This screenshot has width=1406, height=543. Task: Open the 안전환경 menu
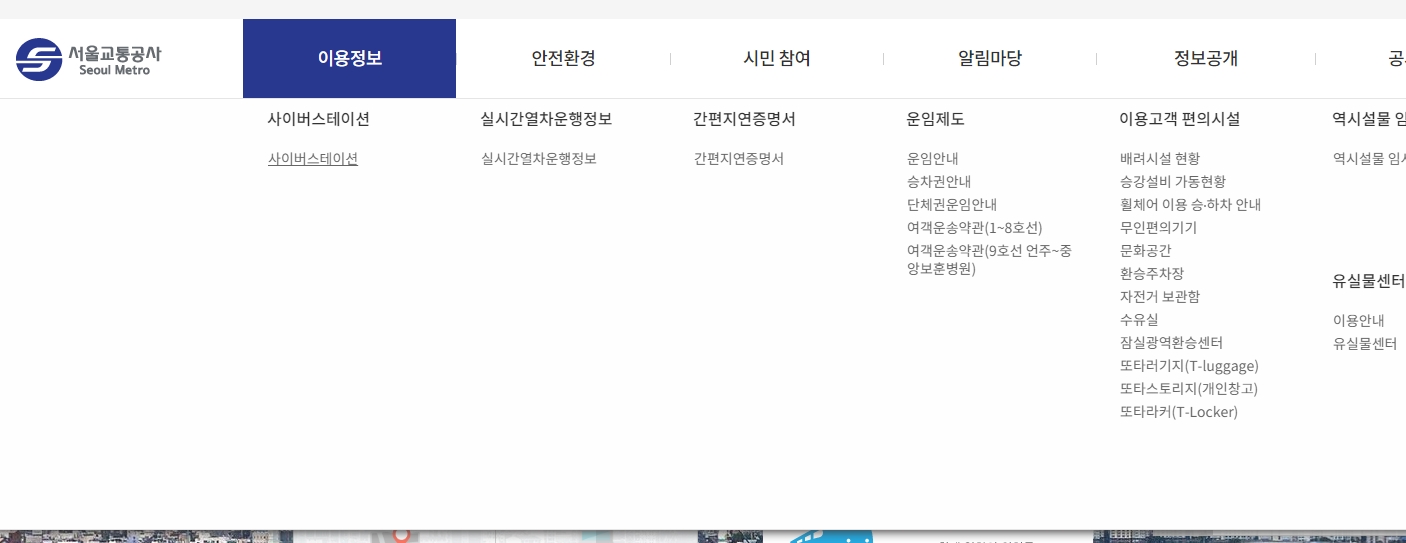[x=563, y=58]
